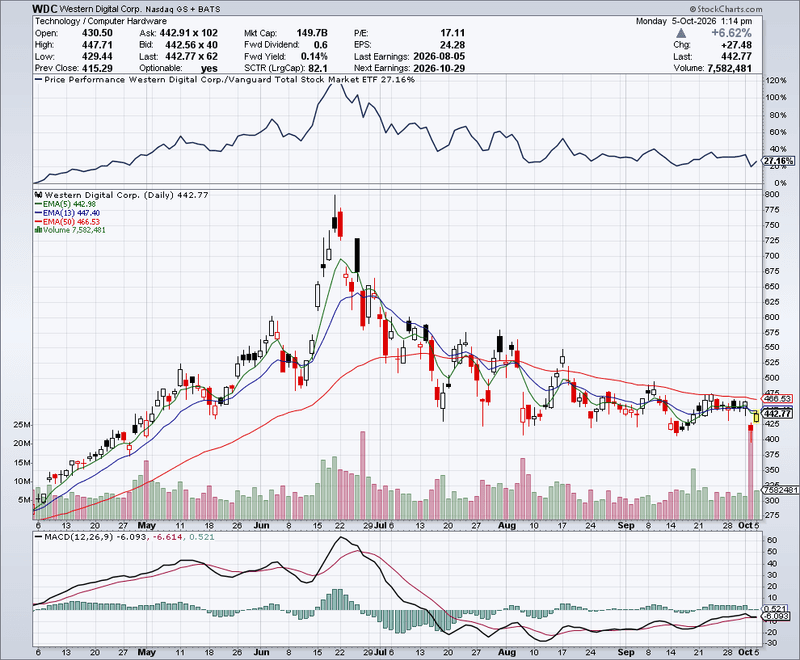Click SCTR (LrgCap) value 82.1
The height and width of the screenshot is (660, 800).
point(318,68)
